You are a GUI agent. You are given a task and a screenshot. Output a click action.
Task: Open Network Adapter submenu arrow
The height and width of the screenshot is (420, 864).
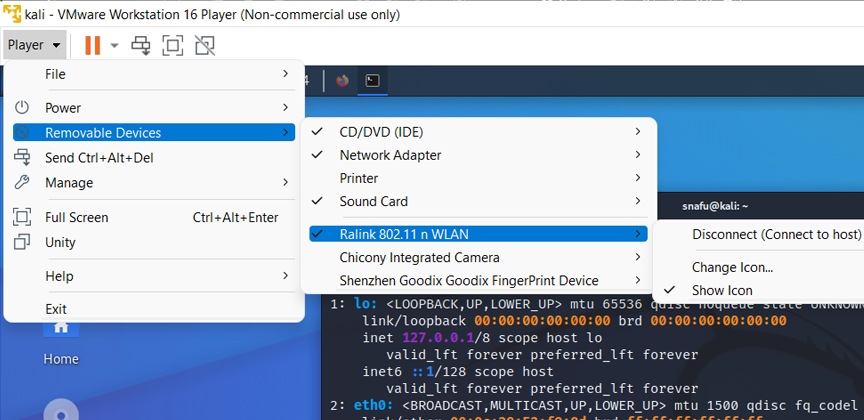[x=638, y=155]
